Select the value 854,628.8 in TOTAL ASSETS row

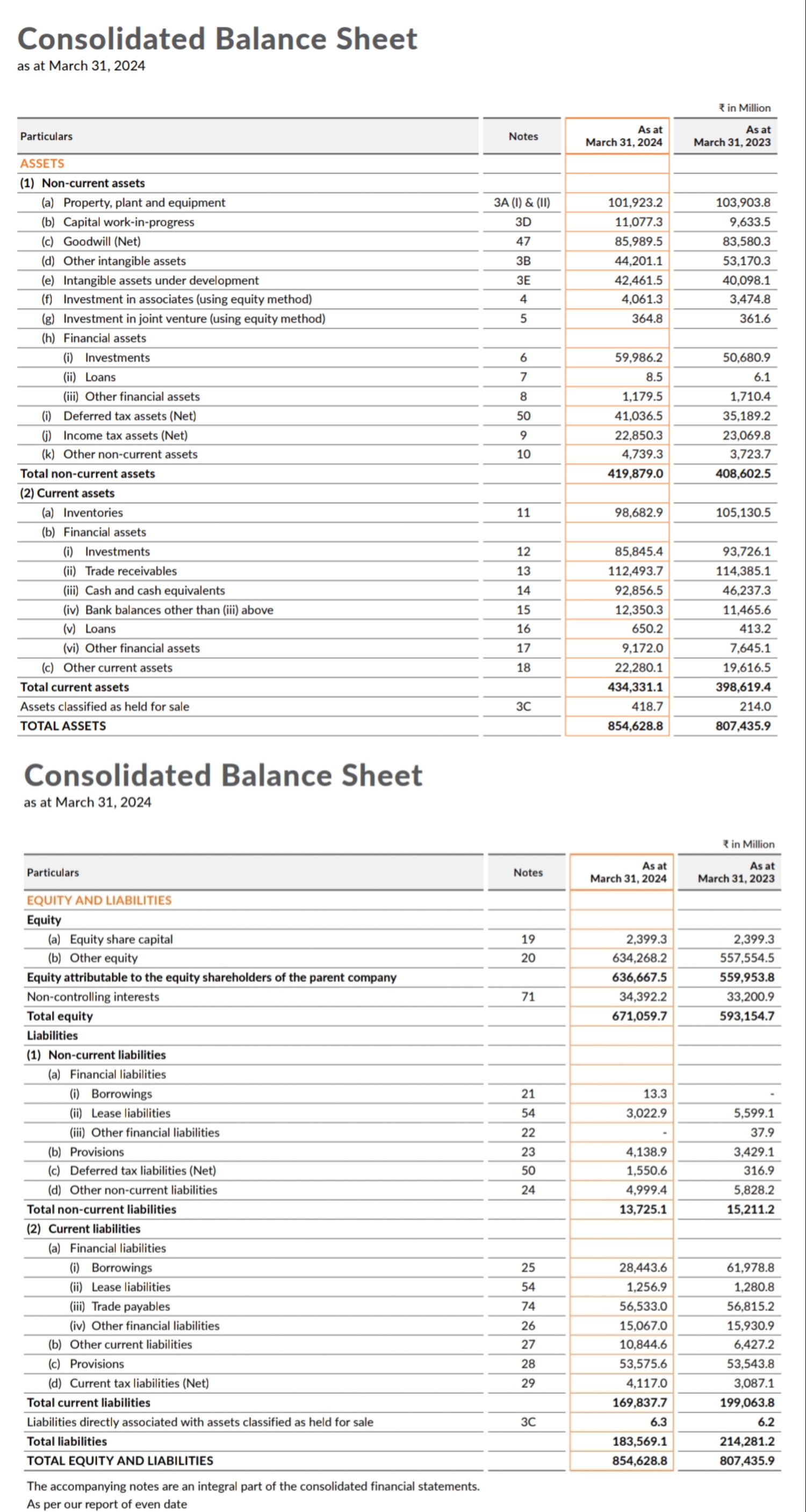635,726
